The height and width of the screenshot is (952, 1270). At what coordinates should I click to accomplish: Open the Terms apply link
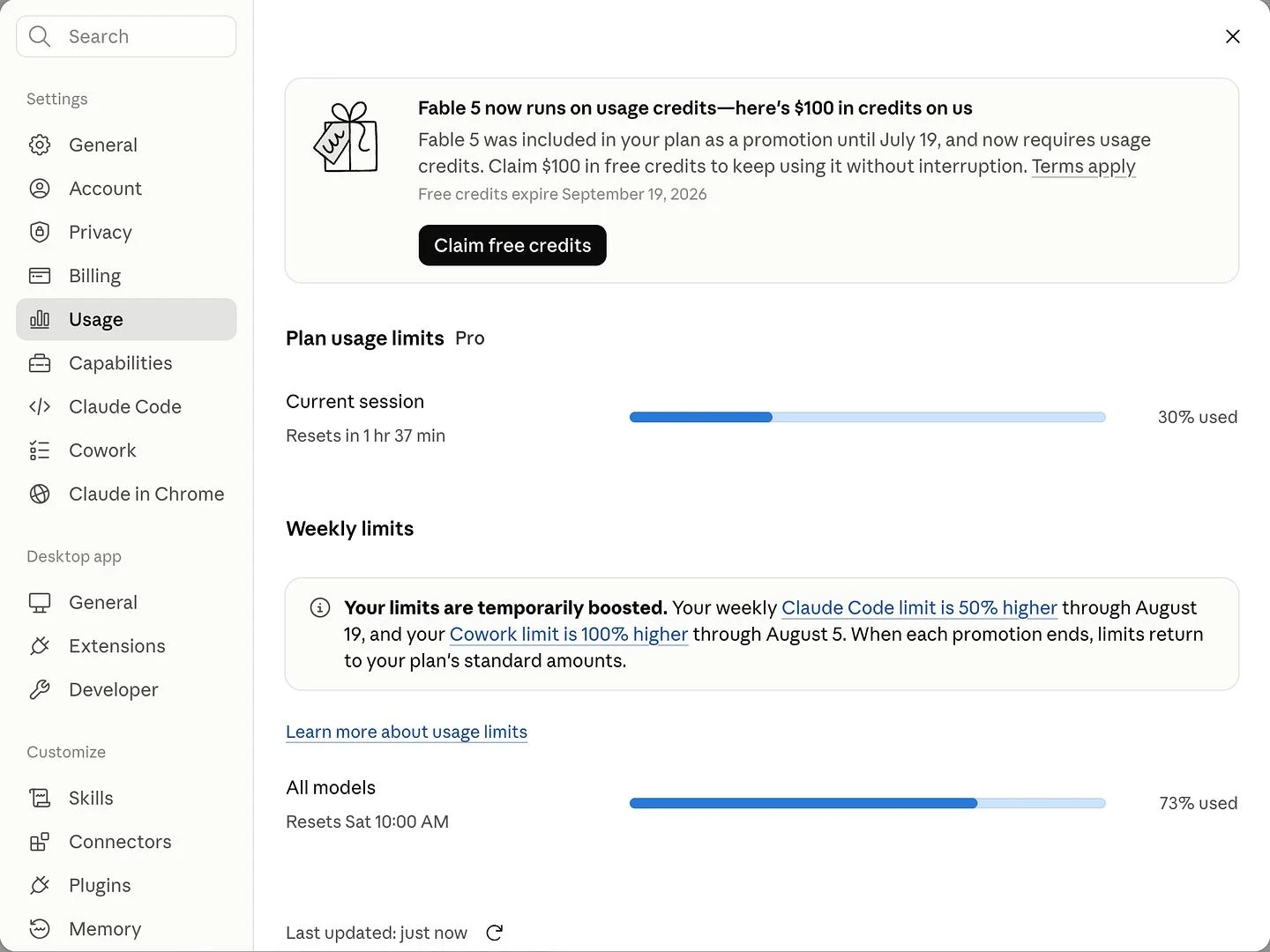coord(1084,167)
